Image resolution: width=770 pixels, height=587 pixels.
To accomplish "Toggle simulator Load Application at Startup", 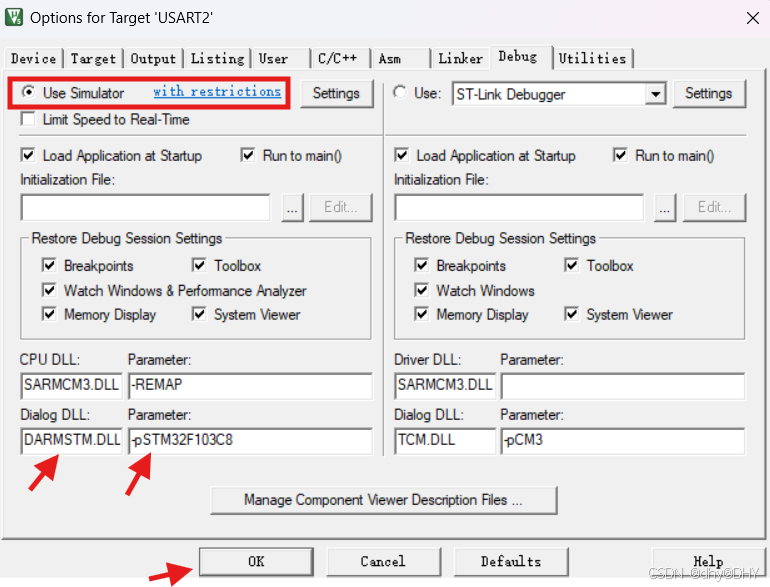I will coord(28,155).
